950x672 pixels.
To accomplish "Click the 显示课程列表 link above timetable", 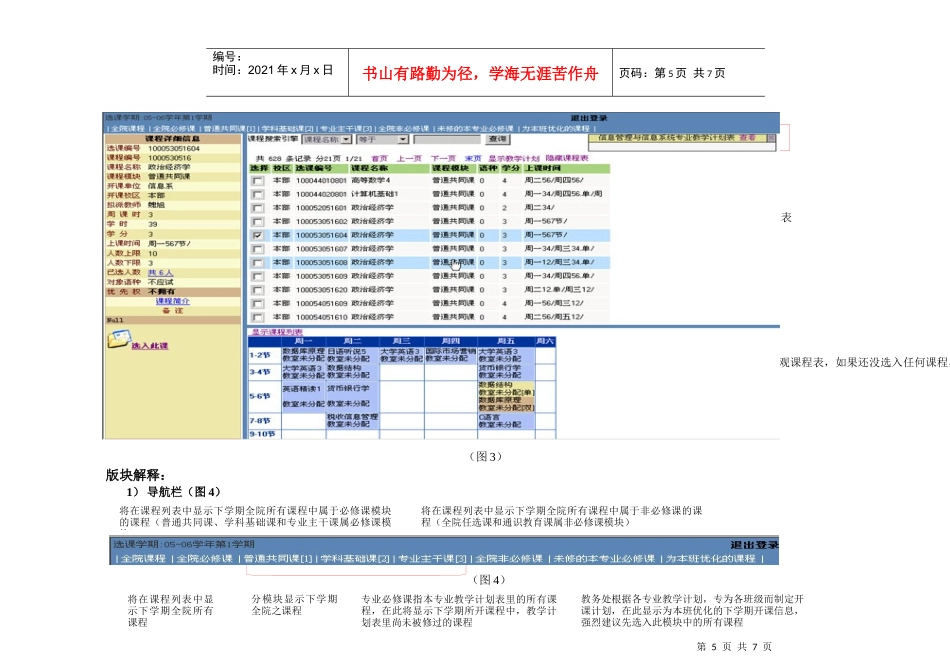I will point(277,332).
